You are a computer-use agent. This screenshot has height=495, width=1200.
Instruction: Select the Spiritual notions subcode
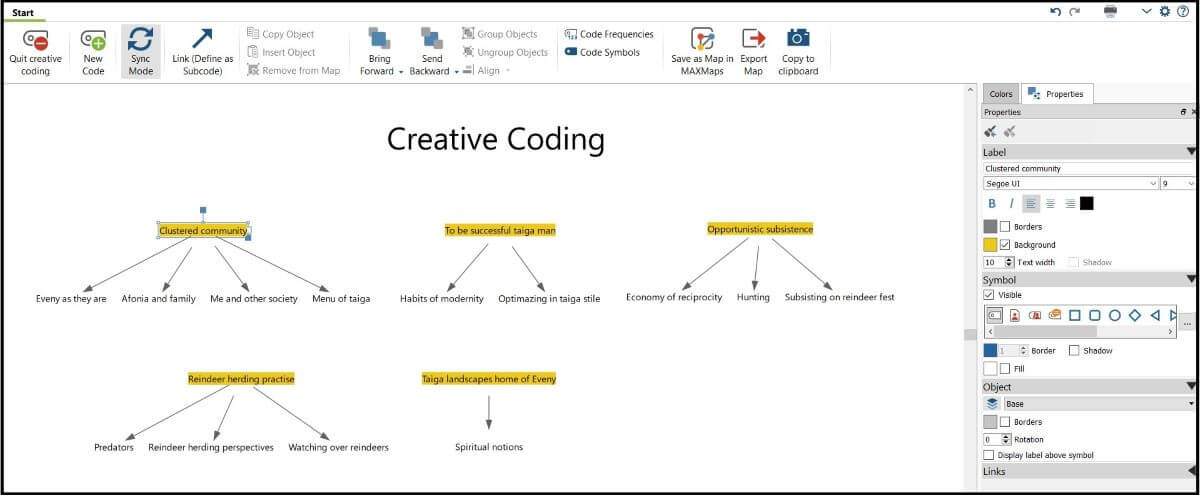click(x=489, y=447)
